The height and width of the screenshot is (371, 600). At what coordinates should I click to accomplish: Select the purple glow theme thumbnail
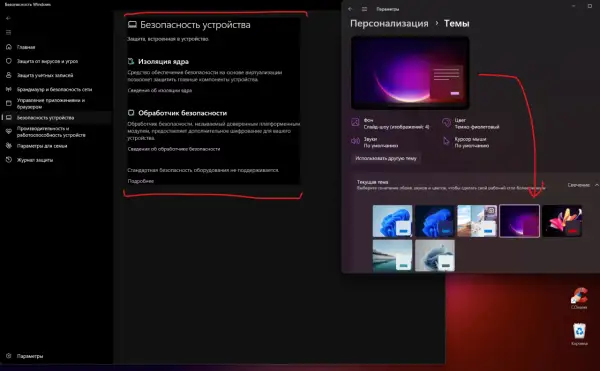tap(519, 221)
